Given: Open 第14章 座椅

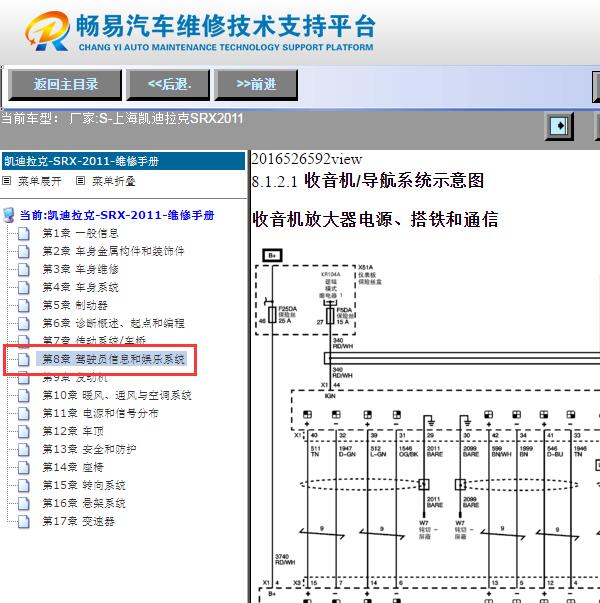Looking at the screenshot, I should [73, 467].
